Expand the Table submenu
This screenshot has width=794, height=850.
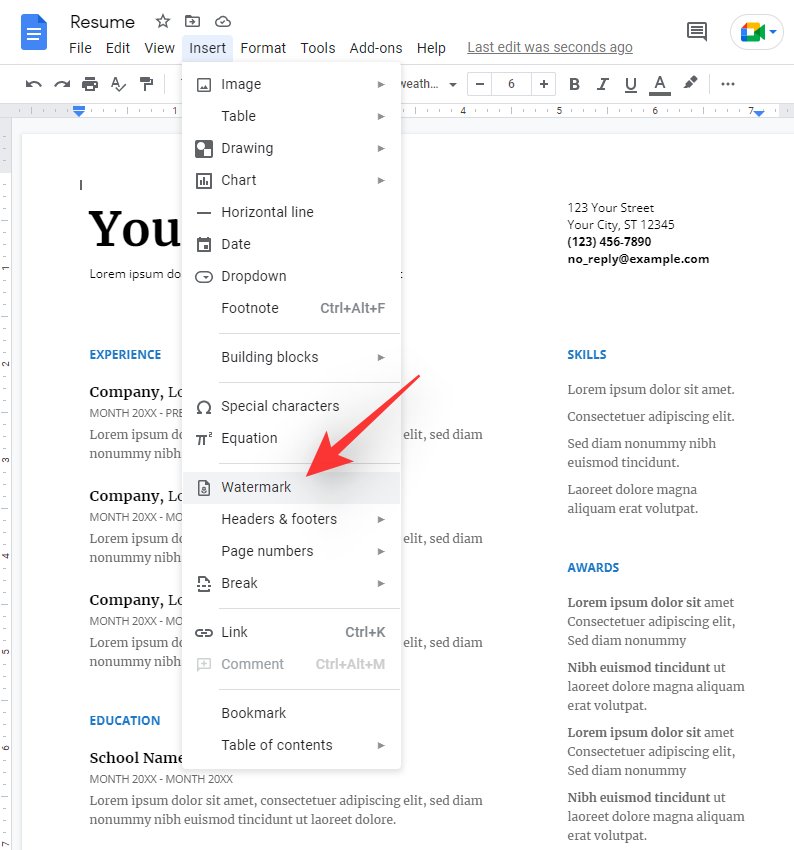click(x=292, y=116)
